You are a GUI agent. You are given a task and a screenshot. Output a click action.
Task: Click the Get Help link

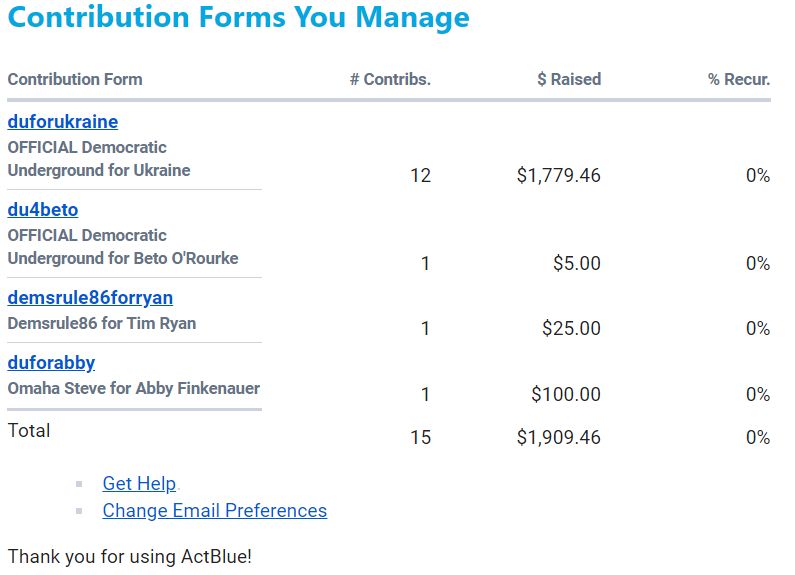pos(139,484)
